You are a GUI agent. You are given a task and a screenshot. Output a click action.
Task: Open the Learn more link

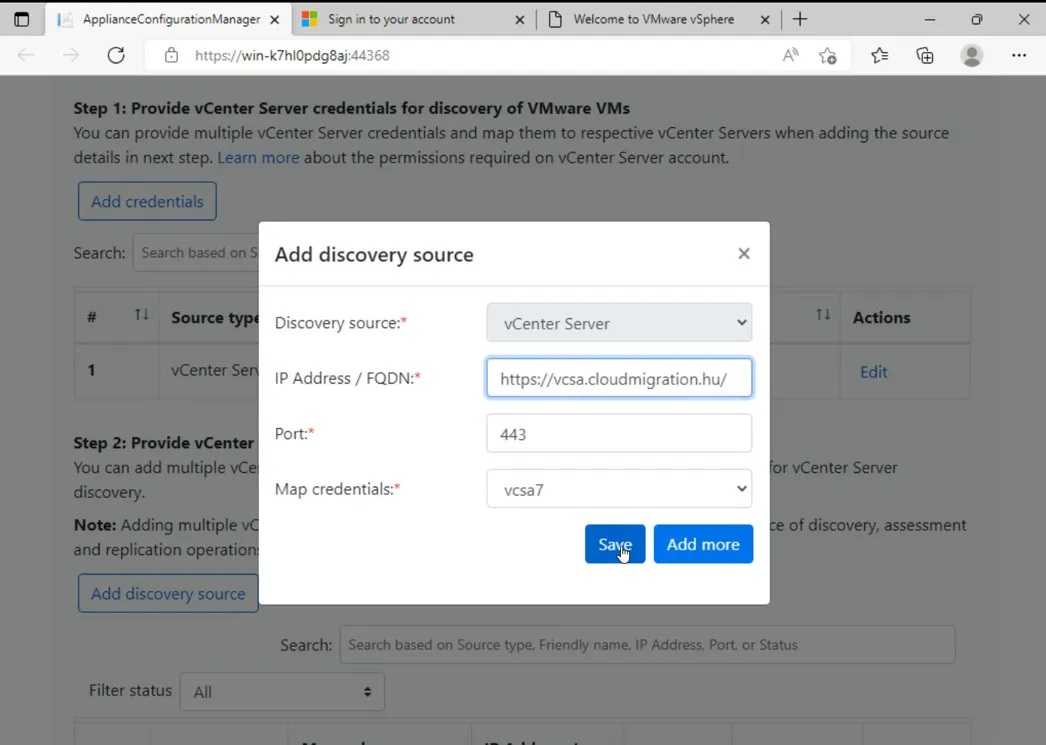coord(258,157)
